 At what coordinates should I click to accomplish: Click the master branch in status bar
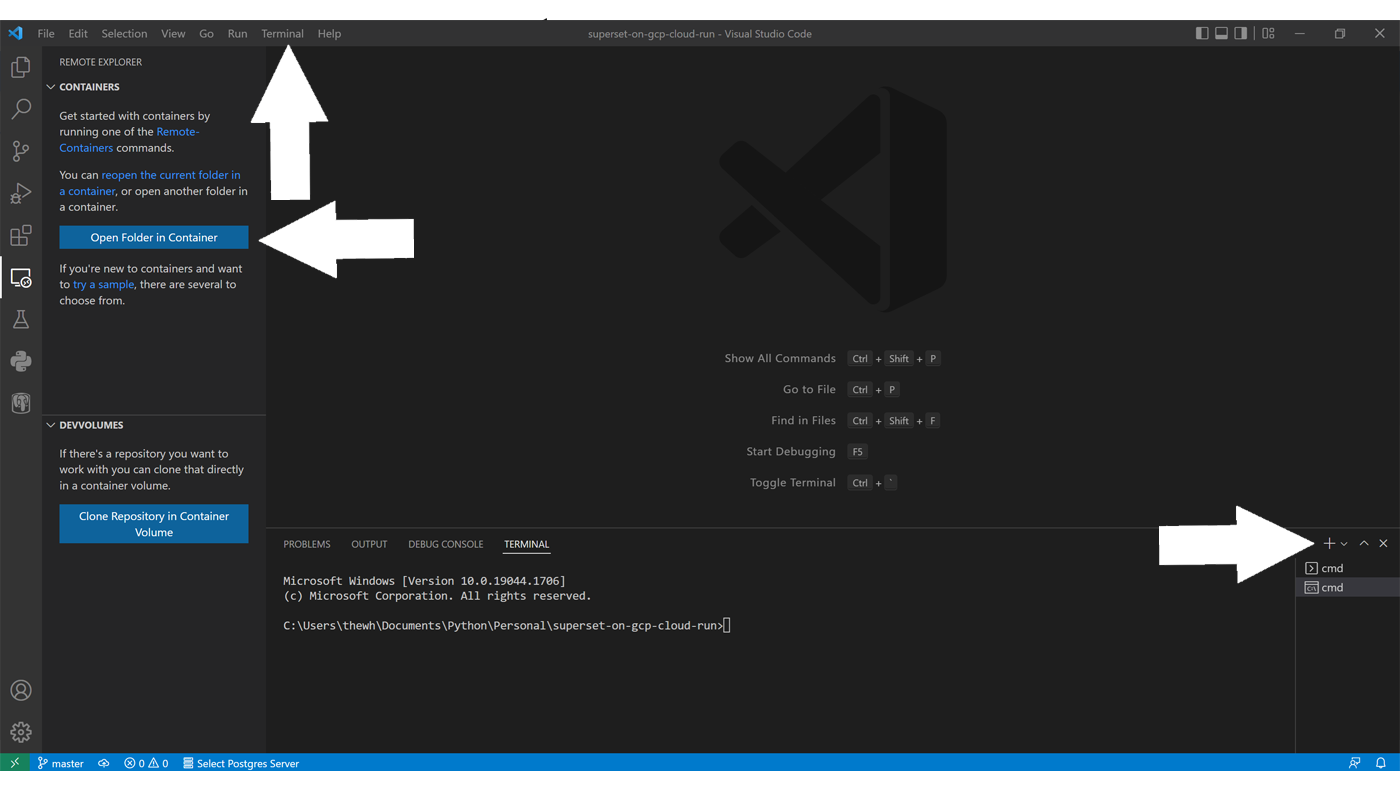coord(61,763)
